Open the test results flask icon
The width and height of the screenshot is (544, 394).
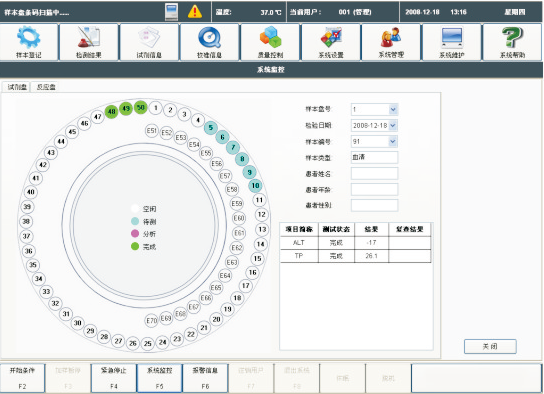89,42
